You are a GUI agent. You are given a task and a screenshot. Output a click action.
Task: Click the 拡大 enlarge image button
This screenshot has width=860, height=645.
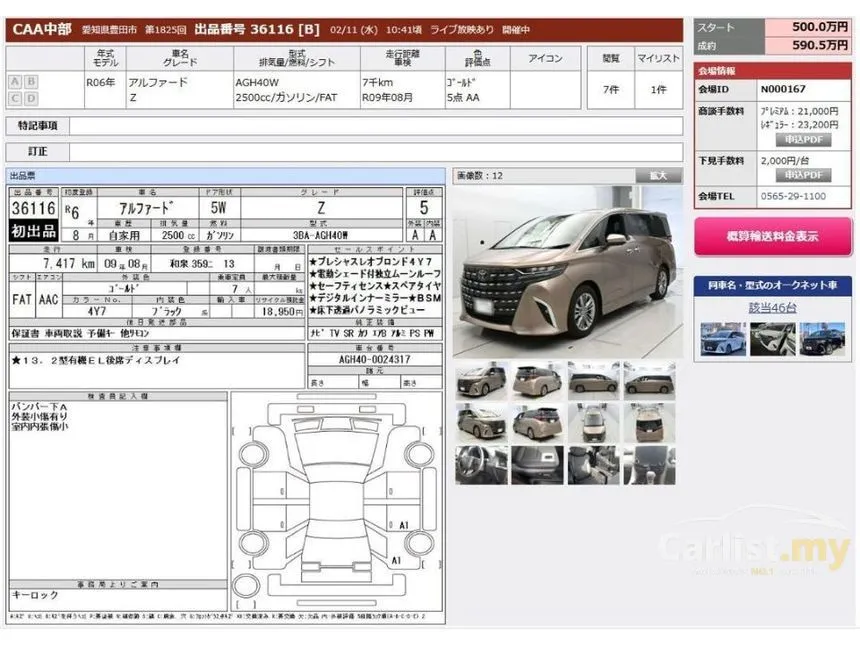click(658, 176)
